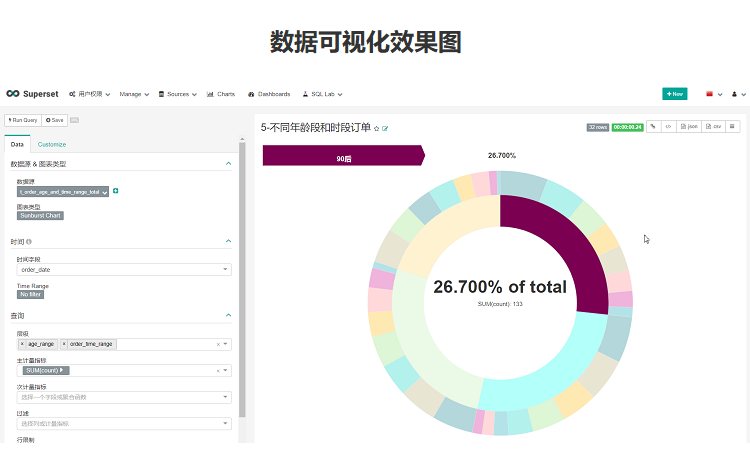Star the chart as favorite

376,129
